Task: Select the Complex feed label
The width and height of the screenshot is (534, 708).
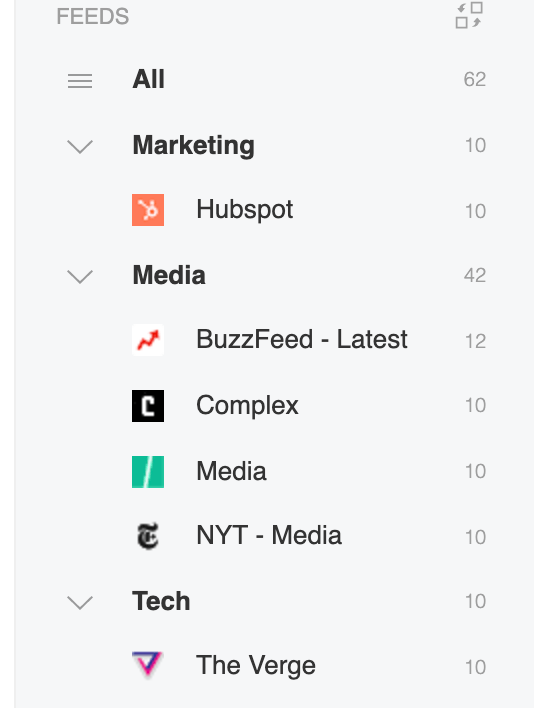Action: tap(247, 405)
